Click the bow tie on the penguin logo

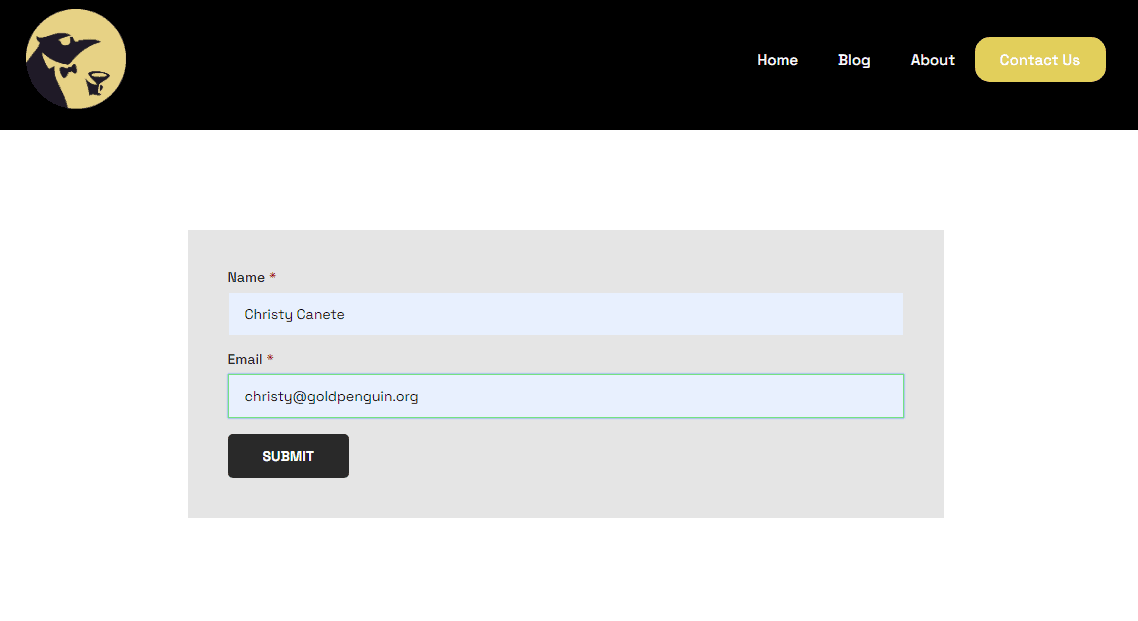click(68, 71)
